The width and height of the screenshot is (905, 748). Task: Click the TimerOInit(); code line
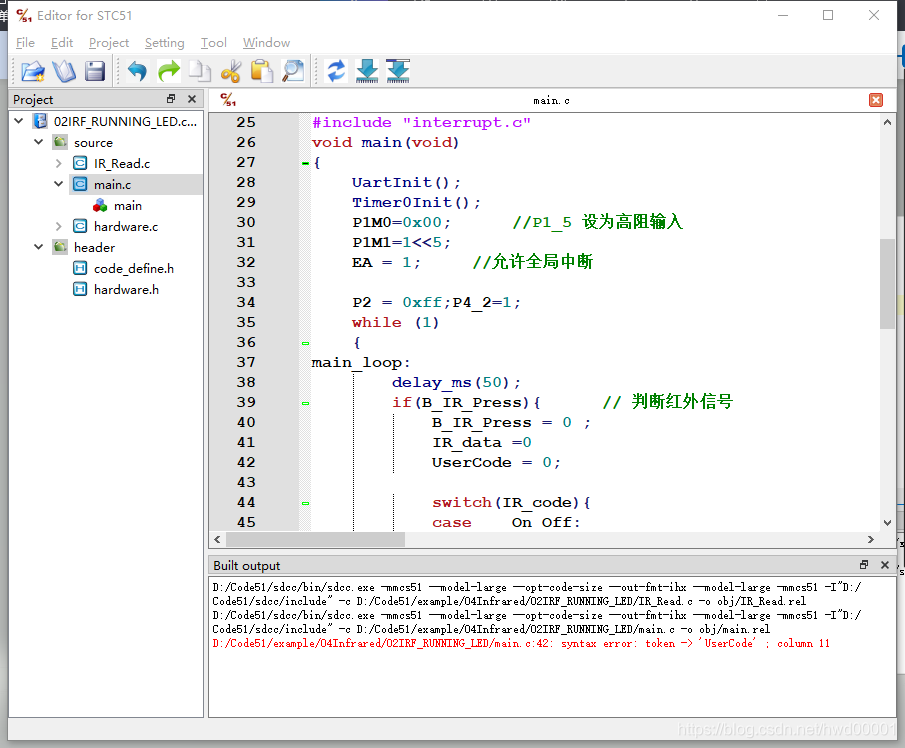(x=416, y=203)
